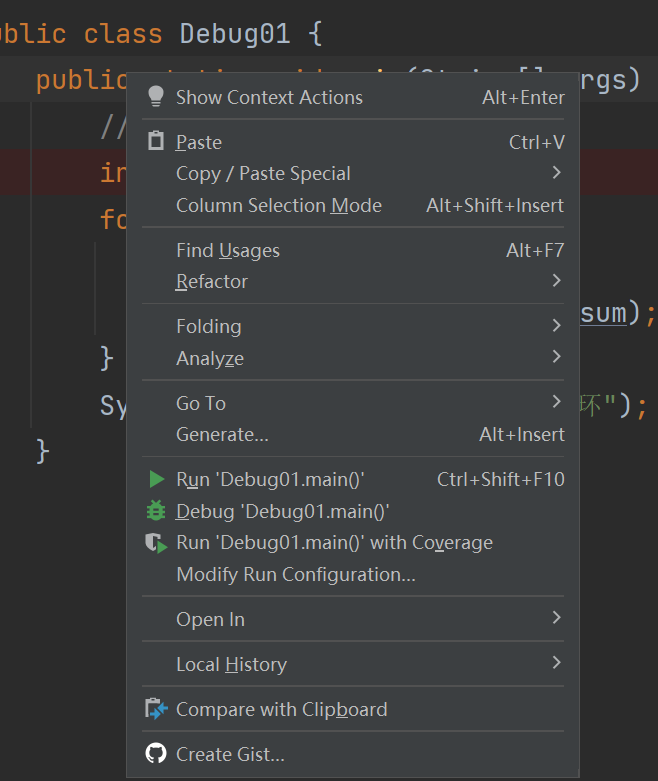This screenshot has width=658, height=781.
Task: Click the clipboard Paste icon
Action: coord(155,142)
